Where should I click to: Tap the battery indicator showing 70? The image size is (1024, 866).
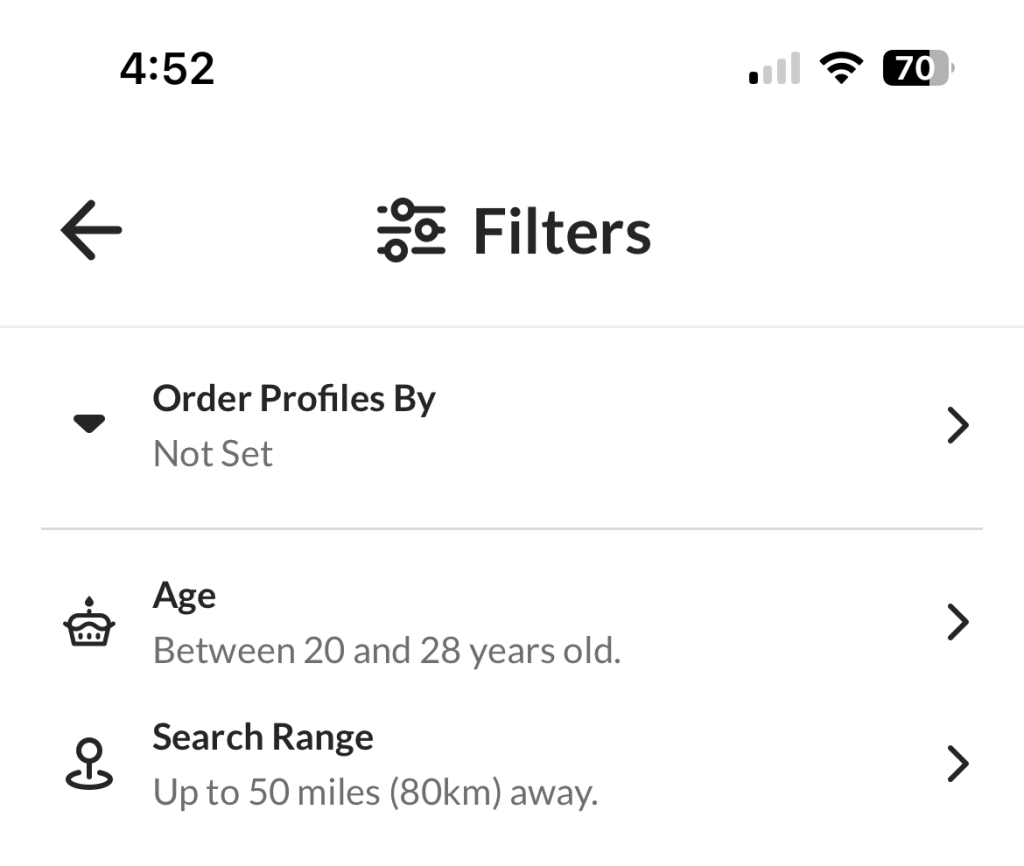[x=918, y=68]
